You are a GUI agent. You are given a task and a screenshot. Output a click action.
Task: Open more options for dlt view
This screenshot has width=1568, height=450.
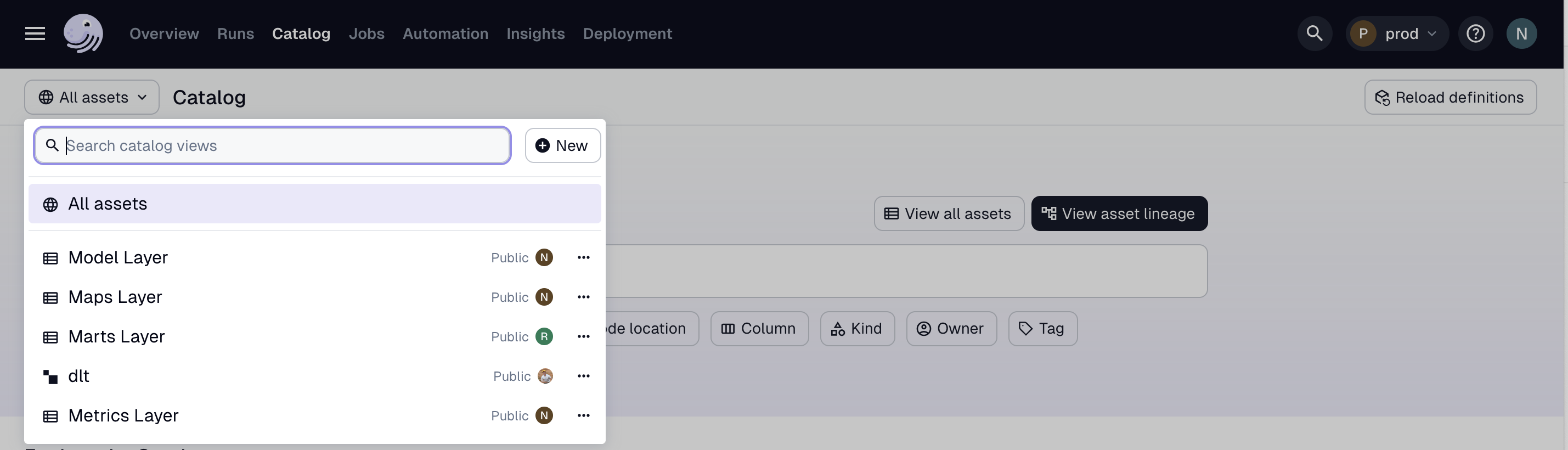(583, 376)
